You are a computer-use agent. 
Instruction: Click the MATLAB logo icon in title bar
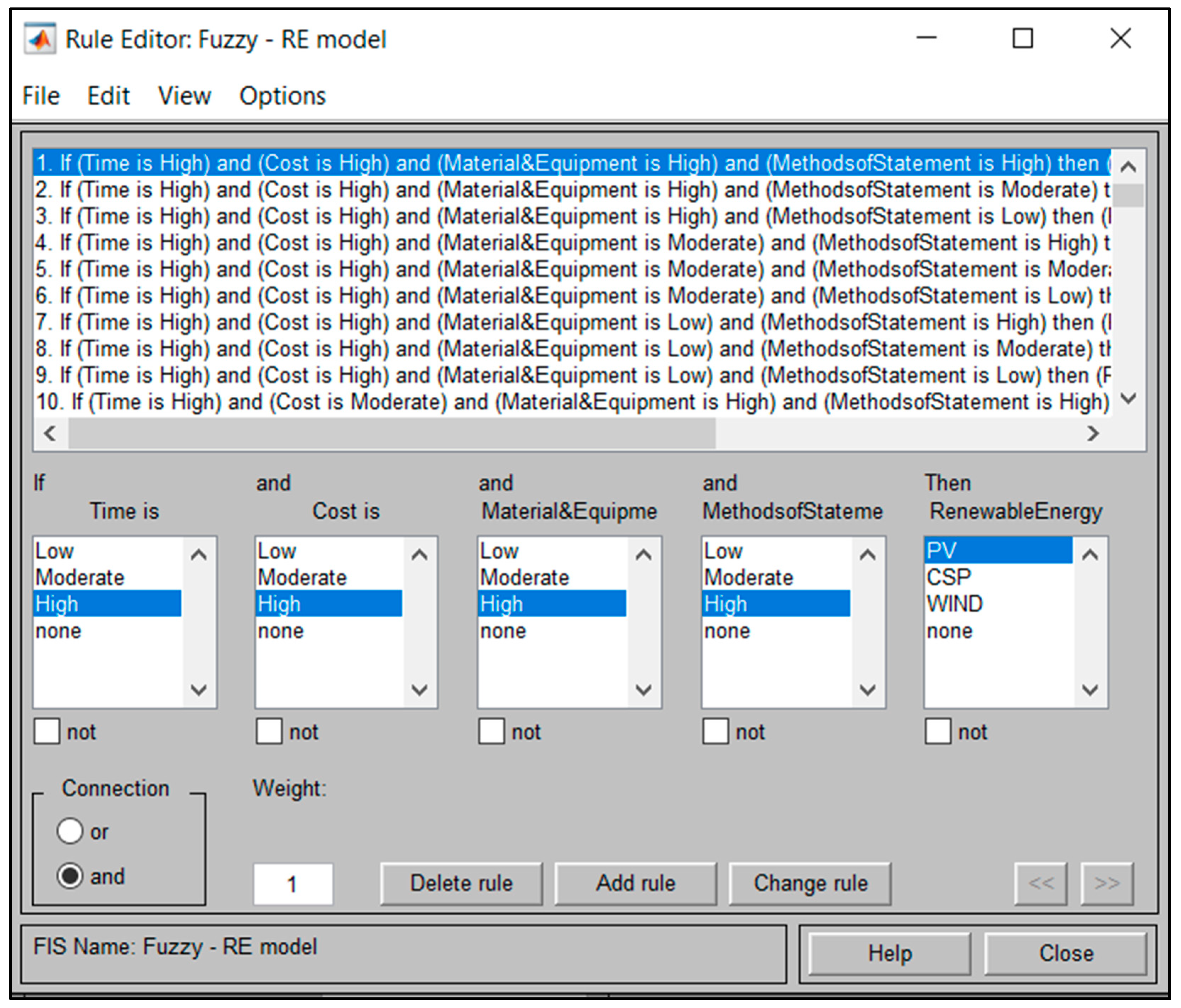(40, 39)
